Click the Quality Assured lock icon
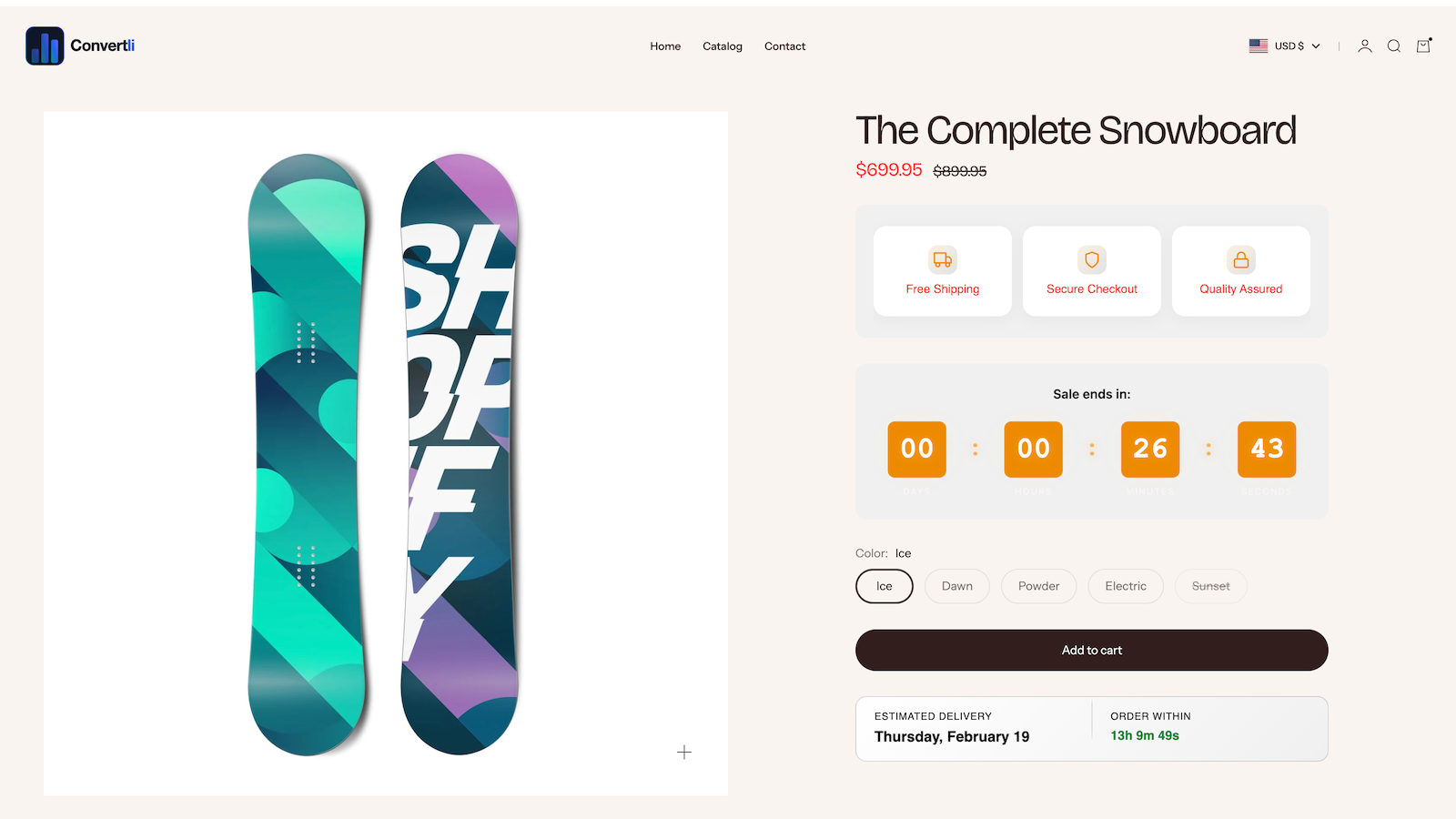 click(1241, 260)
